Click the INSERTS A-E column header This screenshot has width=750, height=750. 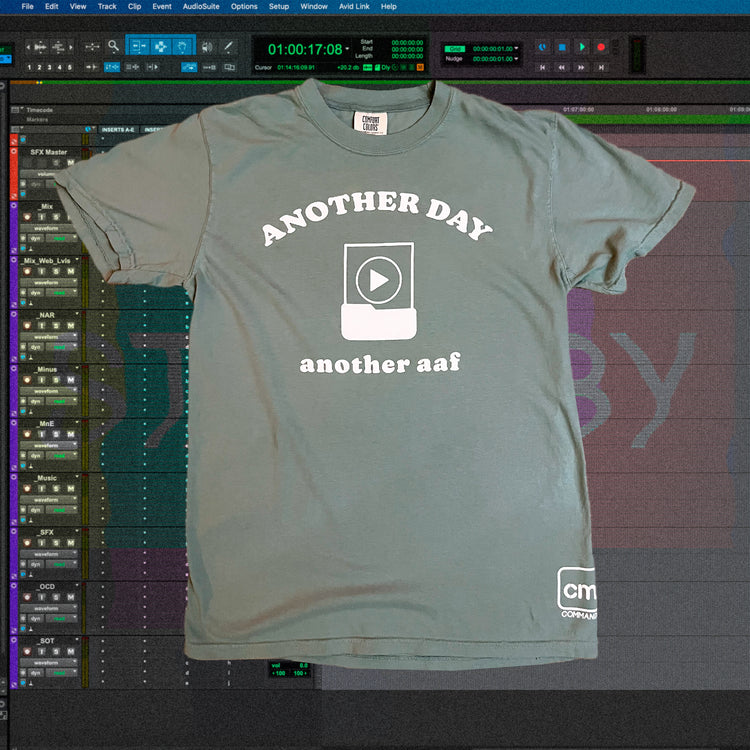118,130
